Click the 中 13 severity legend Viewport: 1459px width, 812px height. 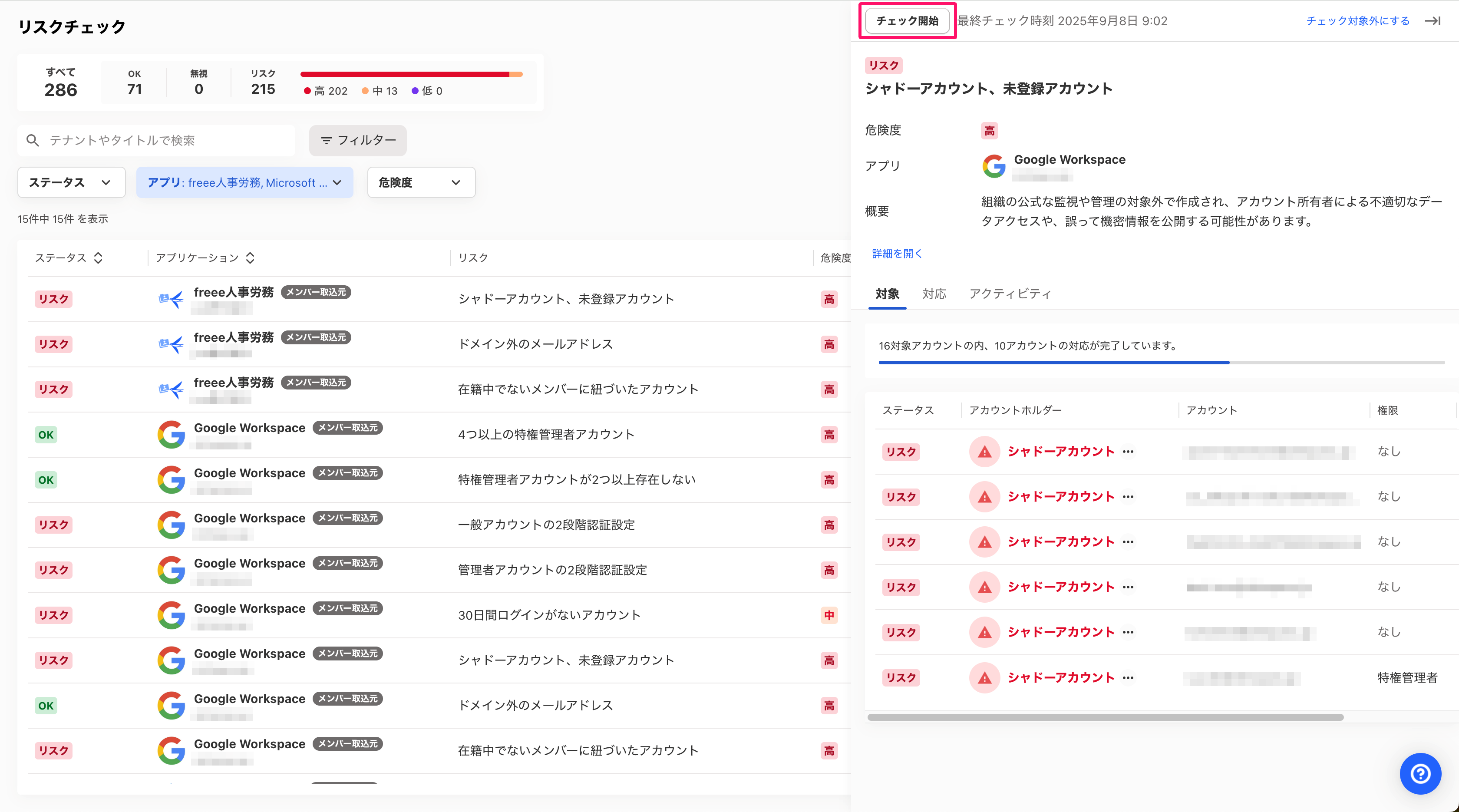click(380, 91)
